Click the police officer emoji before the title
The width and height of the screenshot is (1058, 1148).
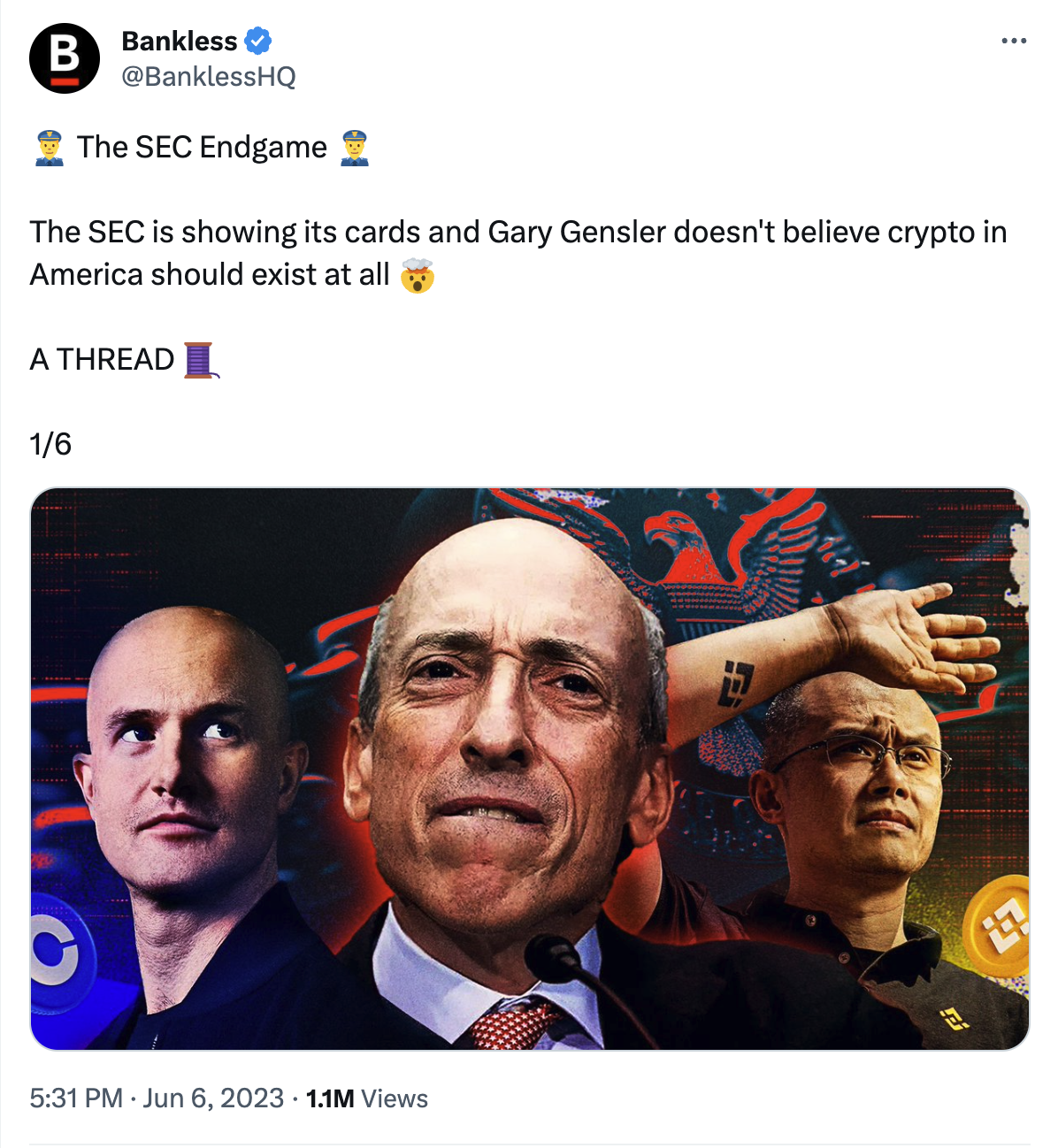pyautogui.click(x=50, y=148)
